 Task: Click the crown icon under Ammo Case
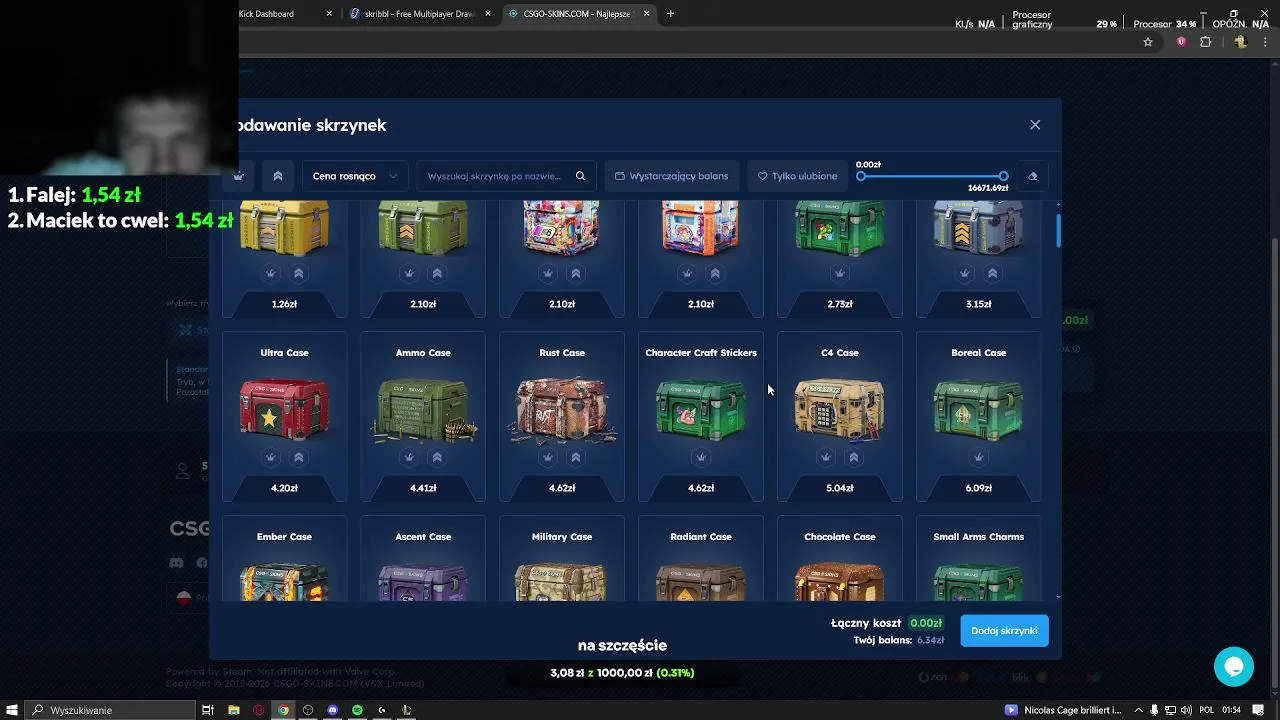coord(409,457)
